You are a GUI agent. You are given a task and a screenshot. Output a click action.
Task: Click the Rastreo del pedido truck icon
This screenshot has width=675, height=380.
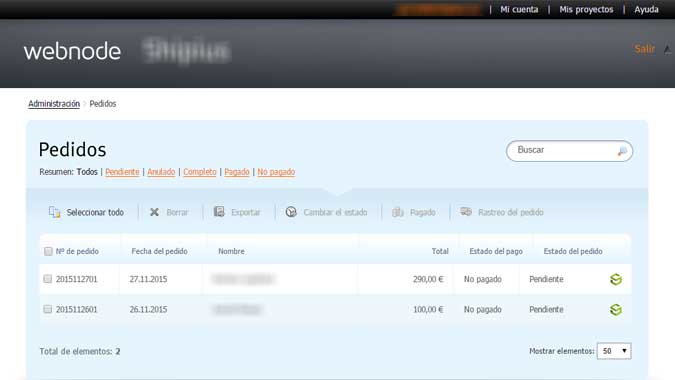(466, 212)
